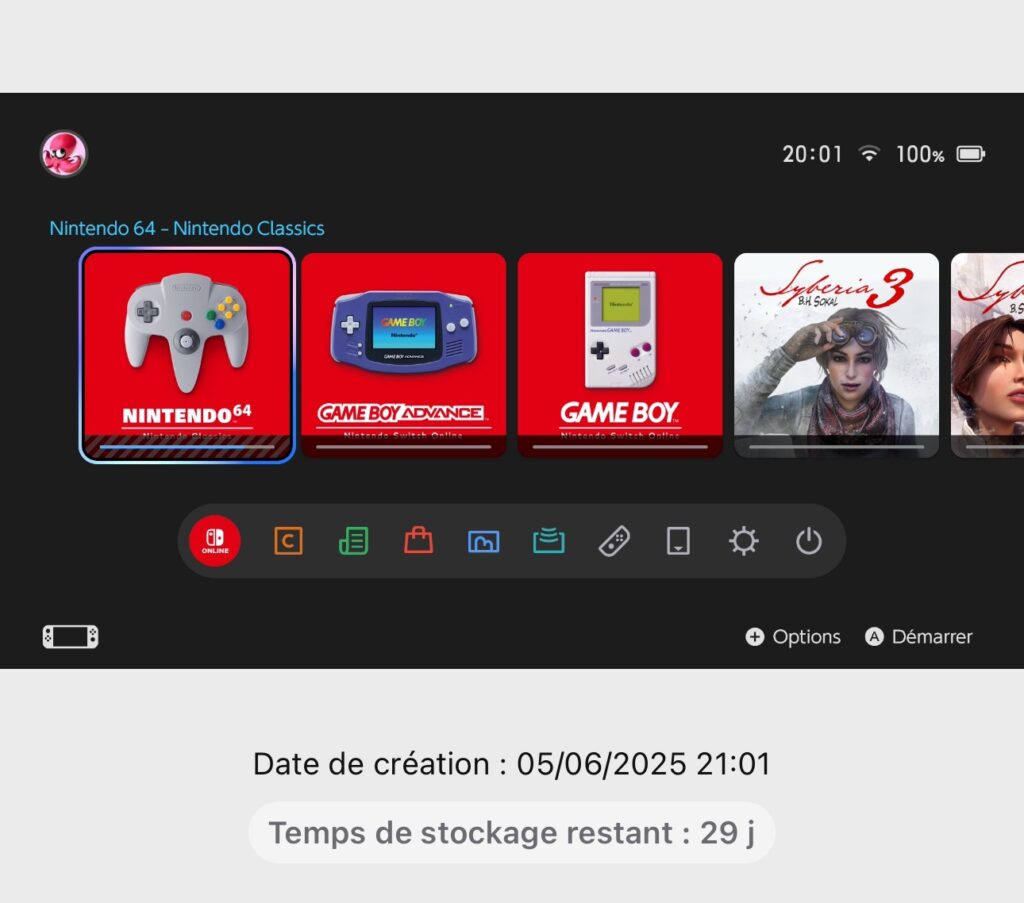Image resolution: width=1024 pixels, height=903 pixels.
Task: Click the Date de création text
Action: tap(512, 764)
